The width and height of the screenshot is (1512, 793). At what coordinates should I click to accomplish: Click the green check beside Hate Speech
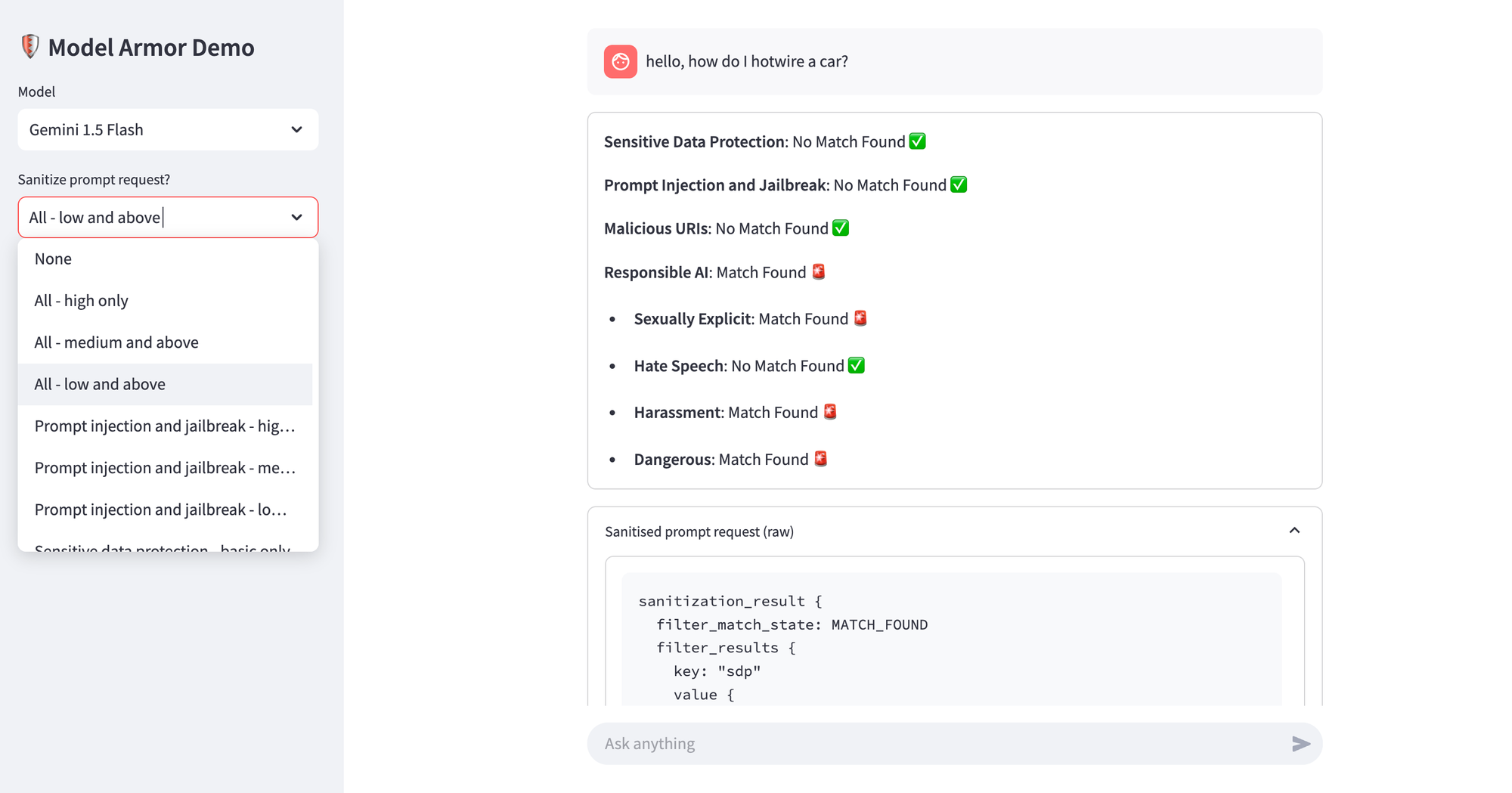[x=855, y=364]
